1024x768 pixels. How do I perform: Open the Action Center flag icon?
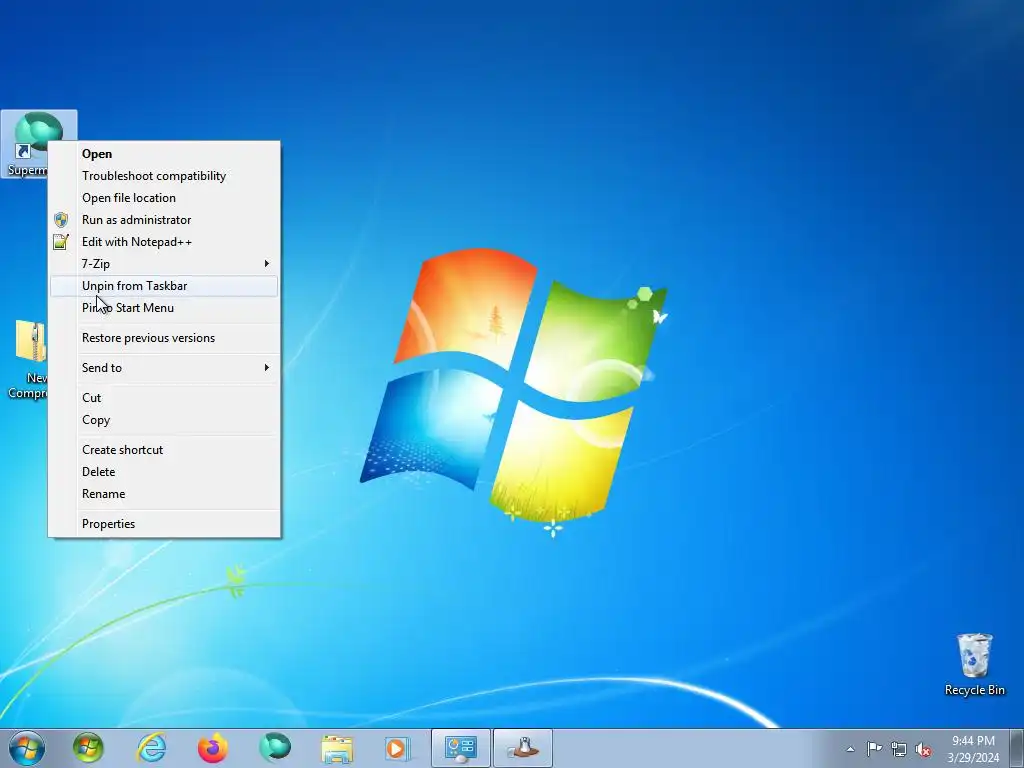874,749
